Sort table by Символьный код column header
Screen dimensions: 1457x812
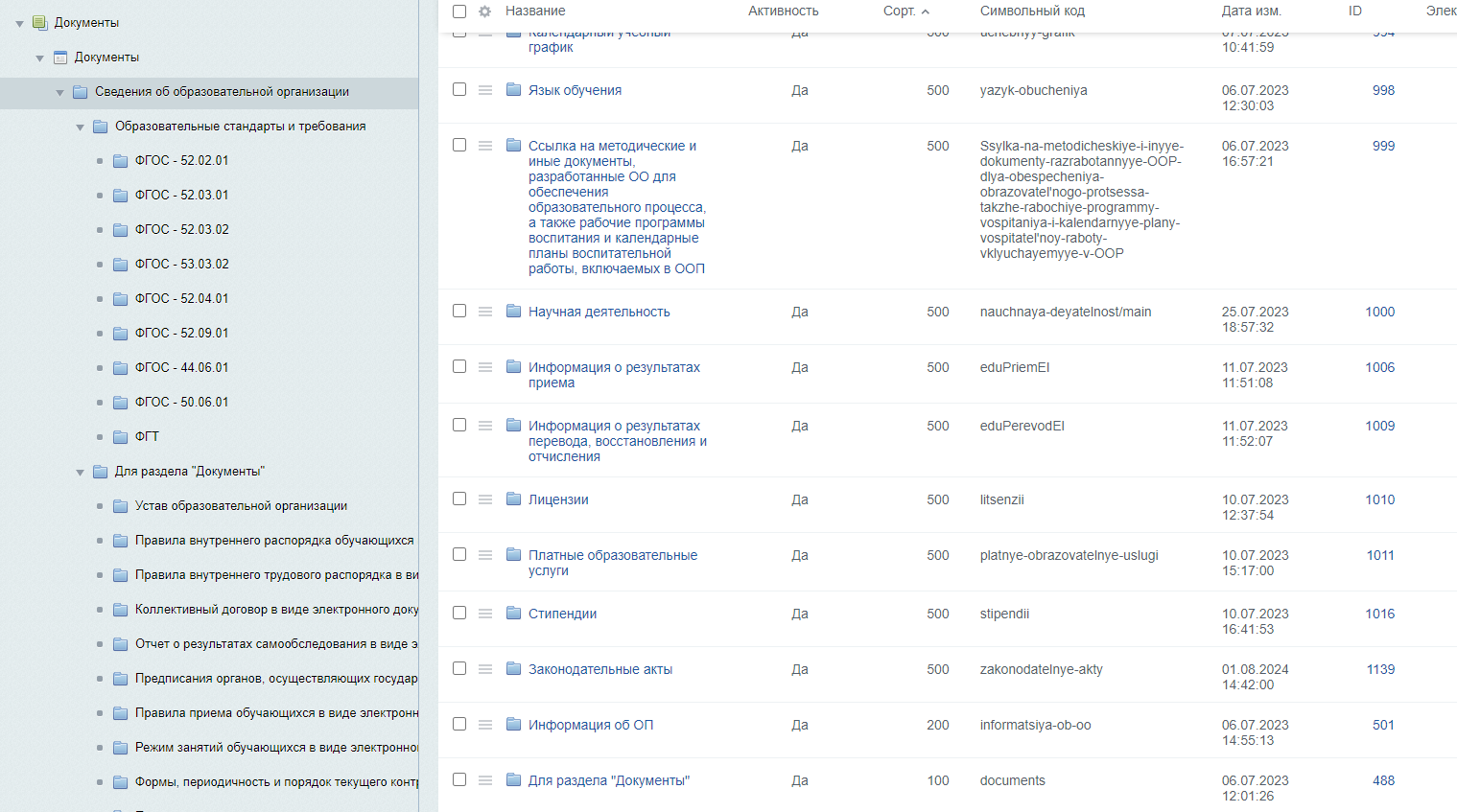coord(1032,12)
